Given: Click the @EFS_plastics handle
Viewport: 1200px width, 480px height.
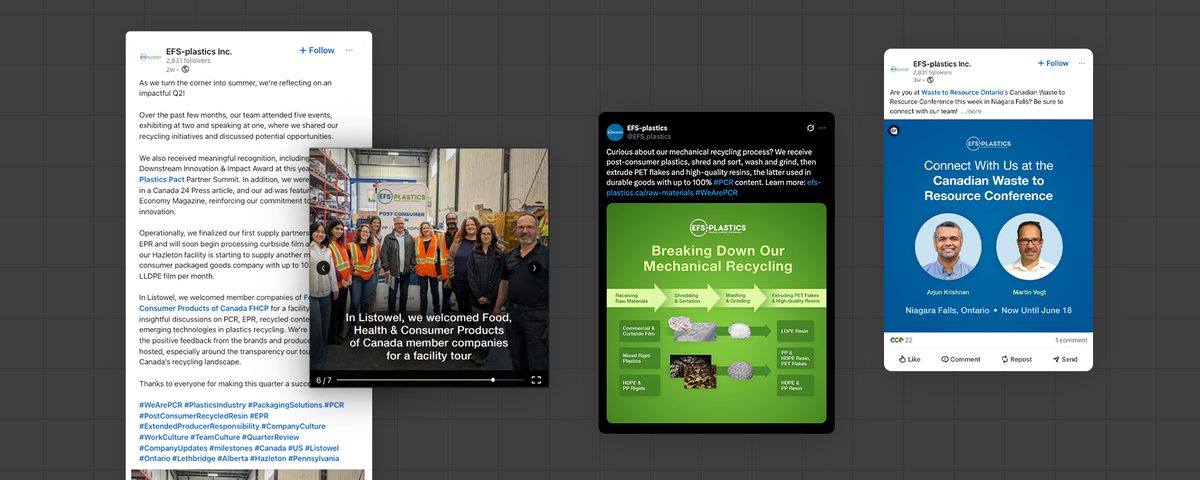Looking at the screenshot, I should pos(649,136).
